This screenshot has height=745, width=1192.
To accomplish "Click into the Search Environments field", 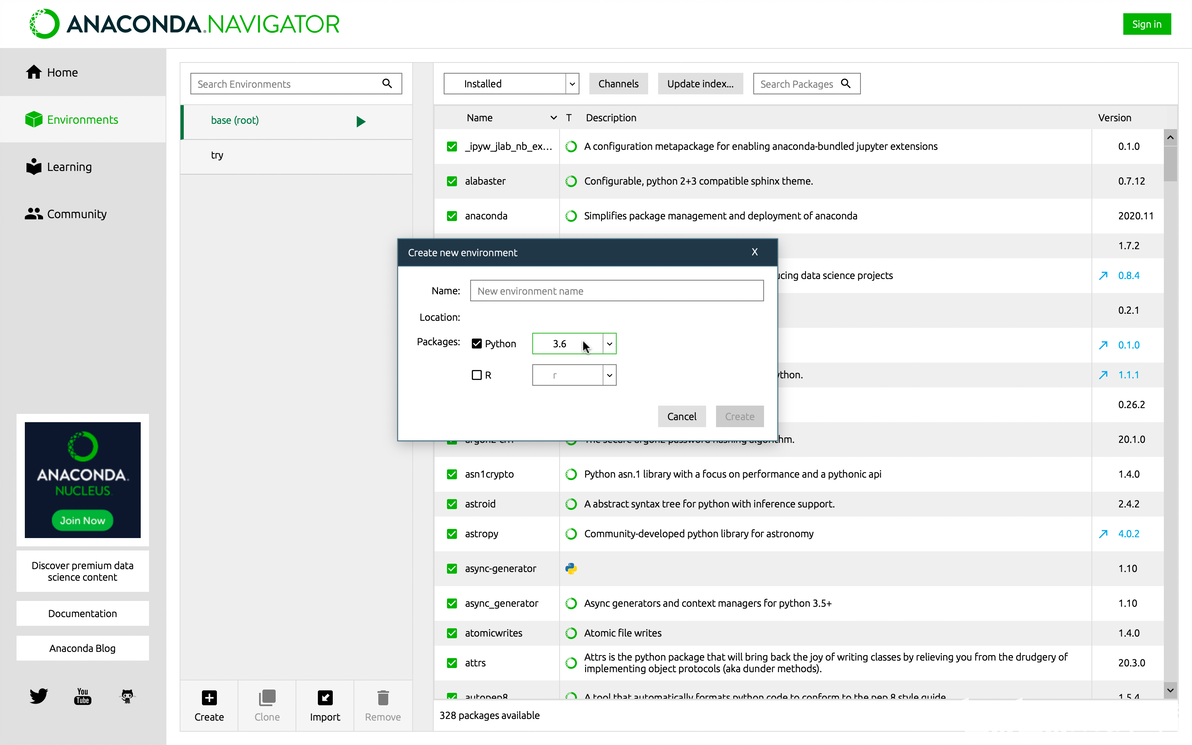I will click(x=296, y=84).
